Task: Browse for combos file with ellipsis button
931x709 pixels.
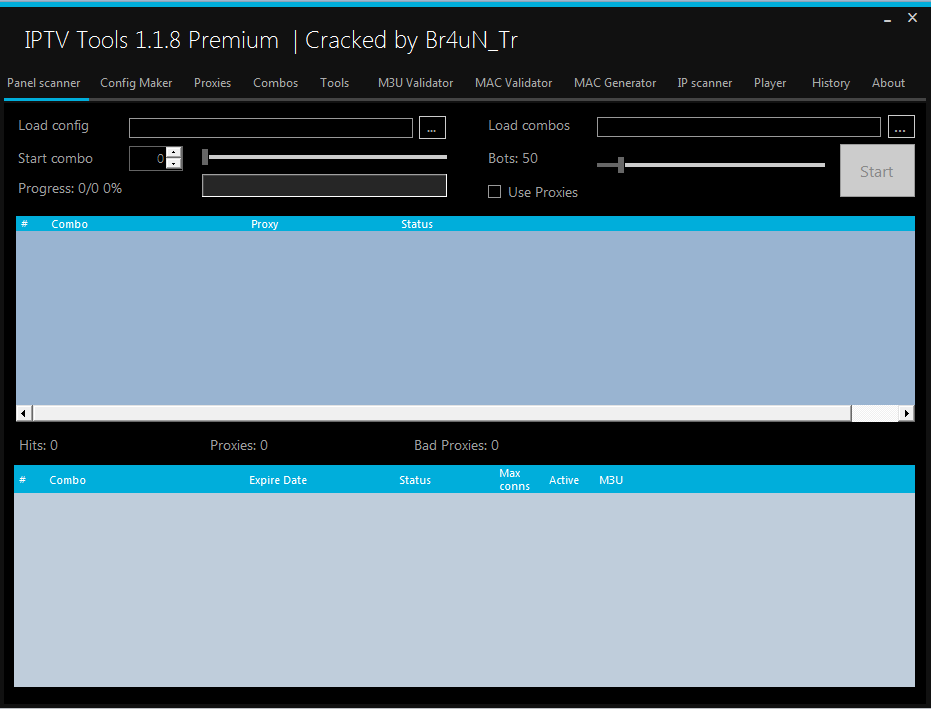Action: coord(901,126)
